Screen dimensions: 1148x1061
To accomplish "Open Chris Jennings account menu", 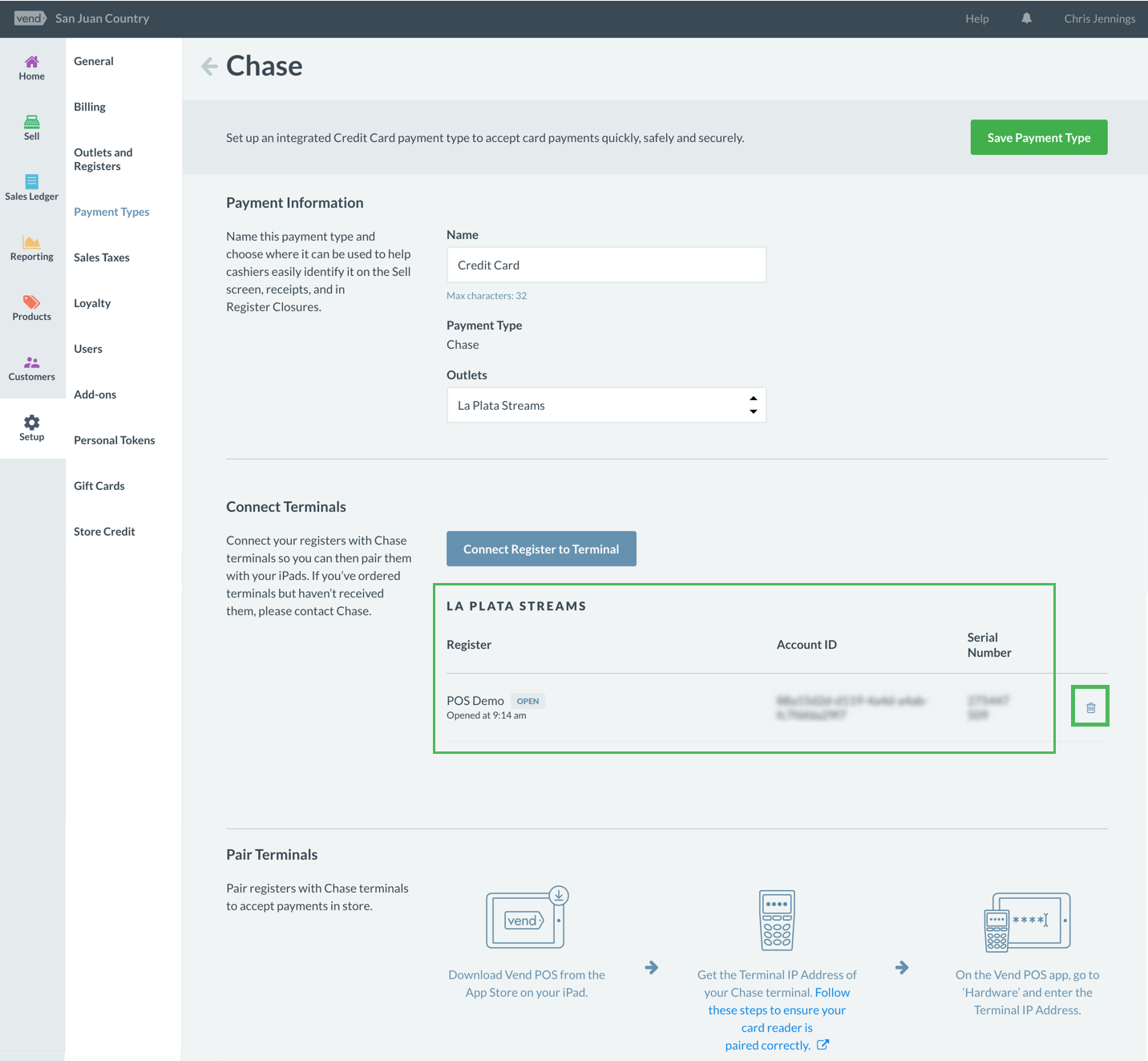I will tap(1100, 18).
